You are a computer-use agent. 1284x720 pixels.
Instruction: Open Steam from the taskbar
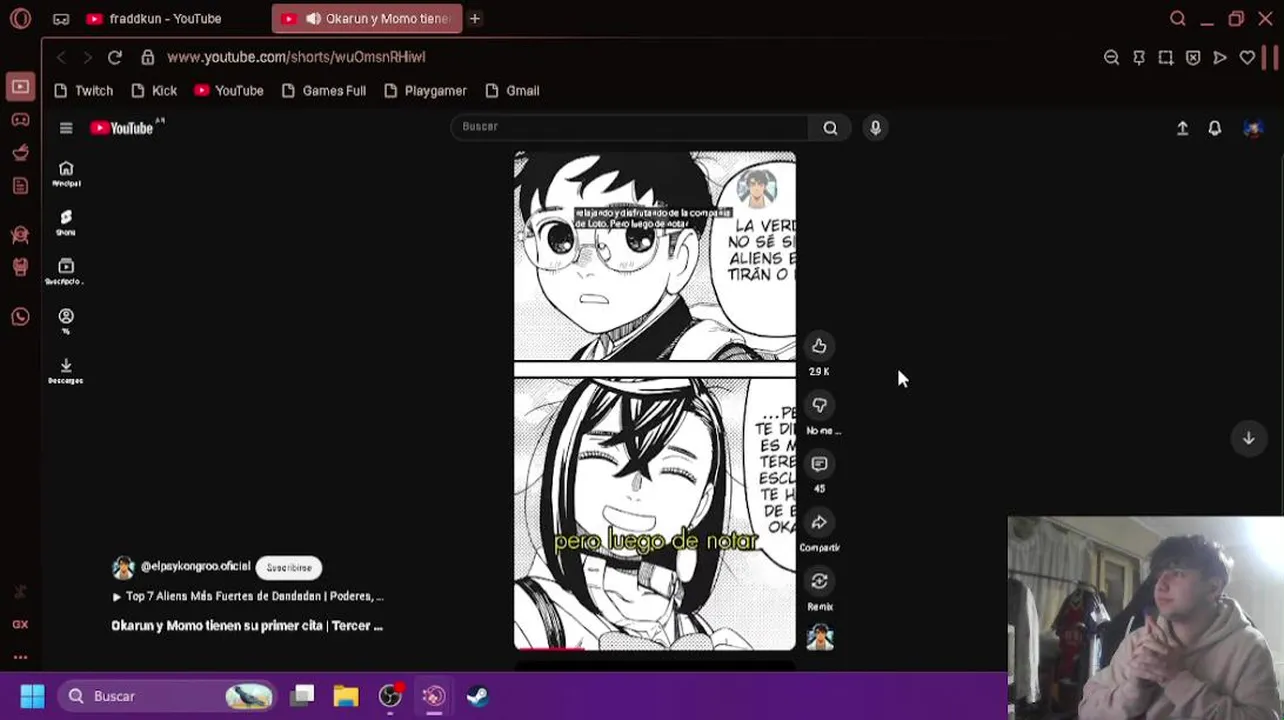[x=477, y=696]
